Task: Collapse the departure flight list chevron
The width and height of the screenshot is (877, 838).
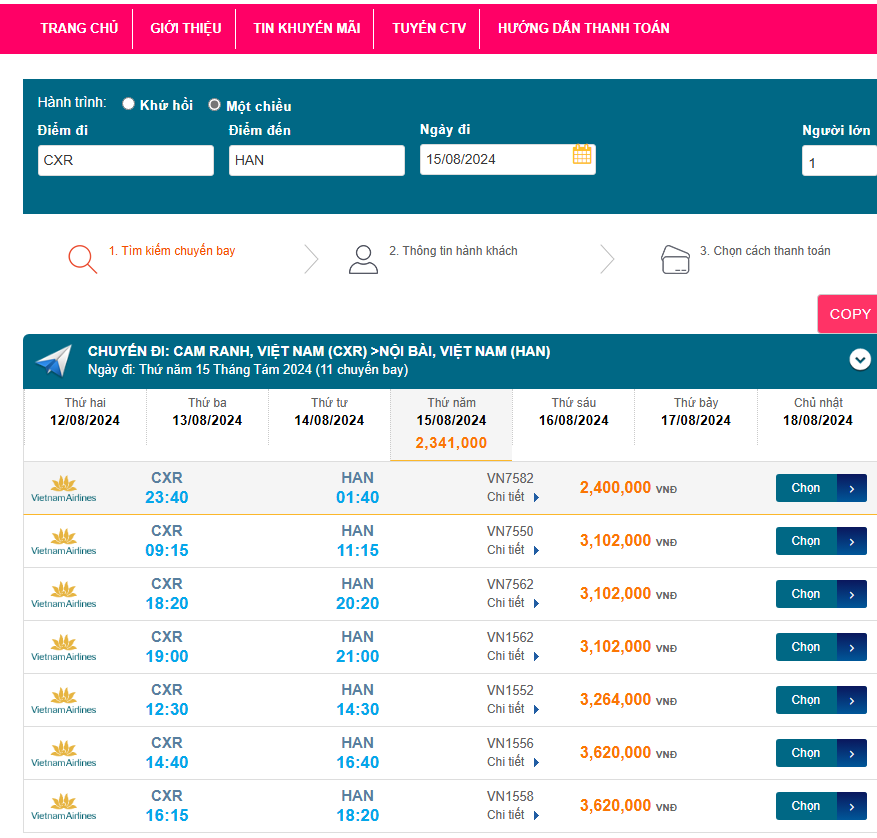Action: coord(860,360)
